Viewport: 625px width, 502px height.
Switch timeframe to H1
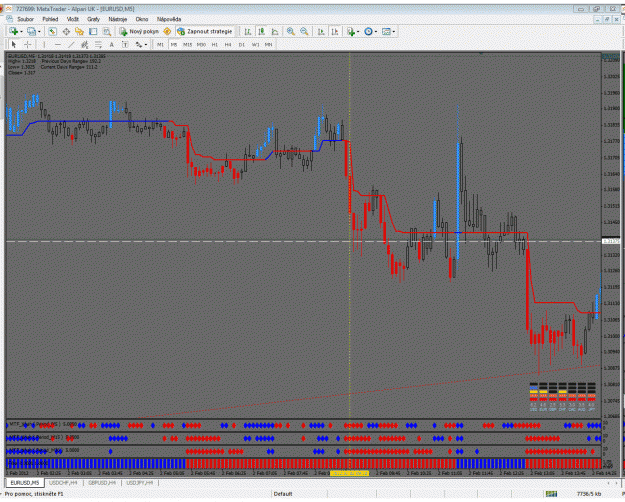pyautogui.click(x=214, y=45)
